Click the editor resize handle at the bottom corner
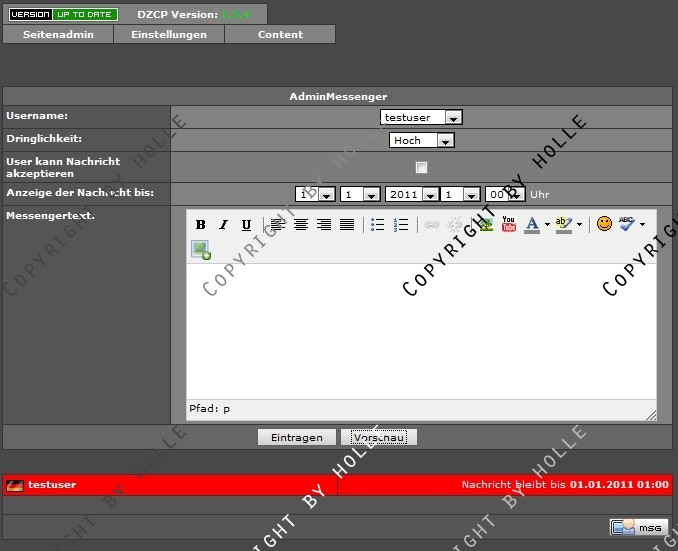The image size is (678, 551). [x=651, y=415]
